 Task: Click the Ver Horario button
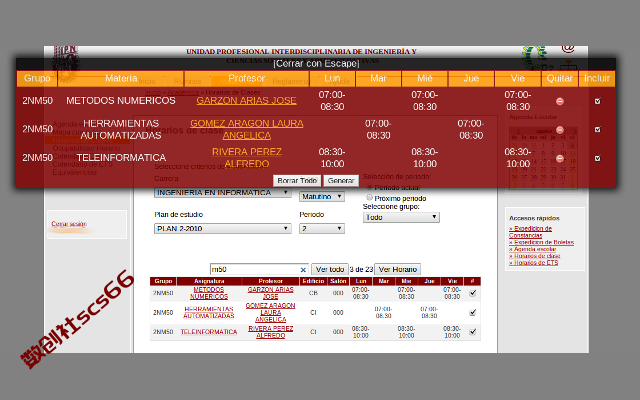coord(398,269)
